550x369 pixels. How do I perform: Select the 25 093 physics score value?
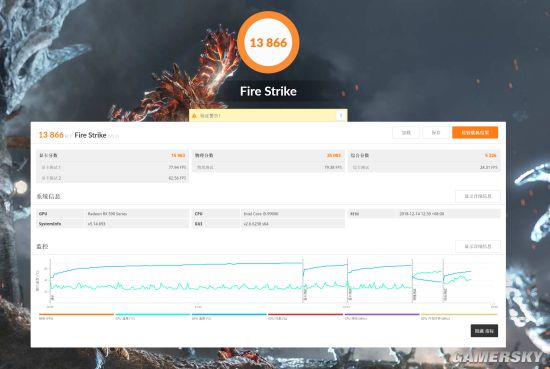tap(334, 155)
